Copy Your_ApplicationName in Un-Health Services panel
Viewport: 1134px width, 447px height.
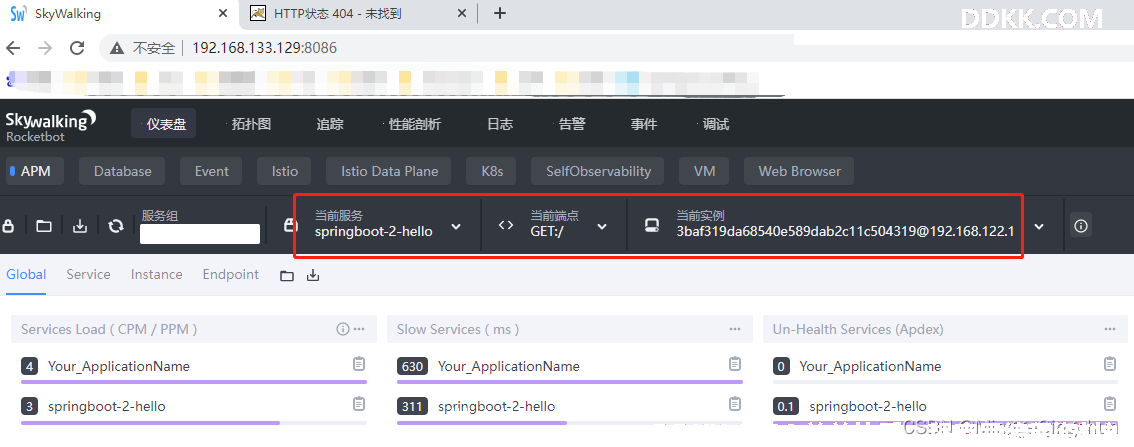tap(1110, 364)
